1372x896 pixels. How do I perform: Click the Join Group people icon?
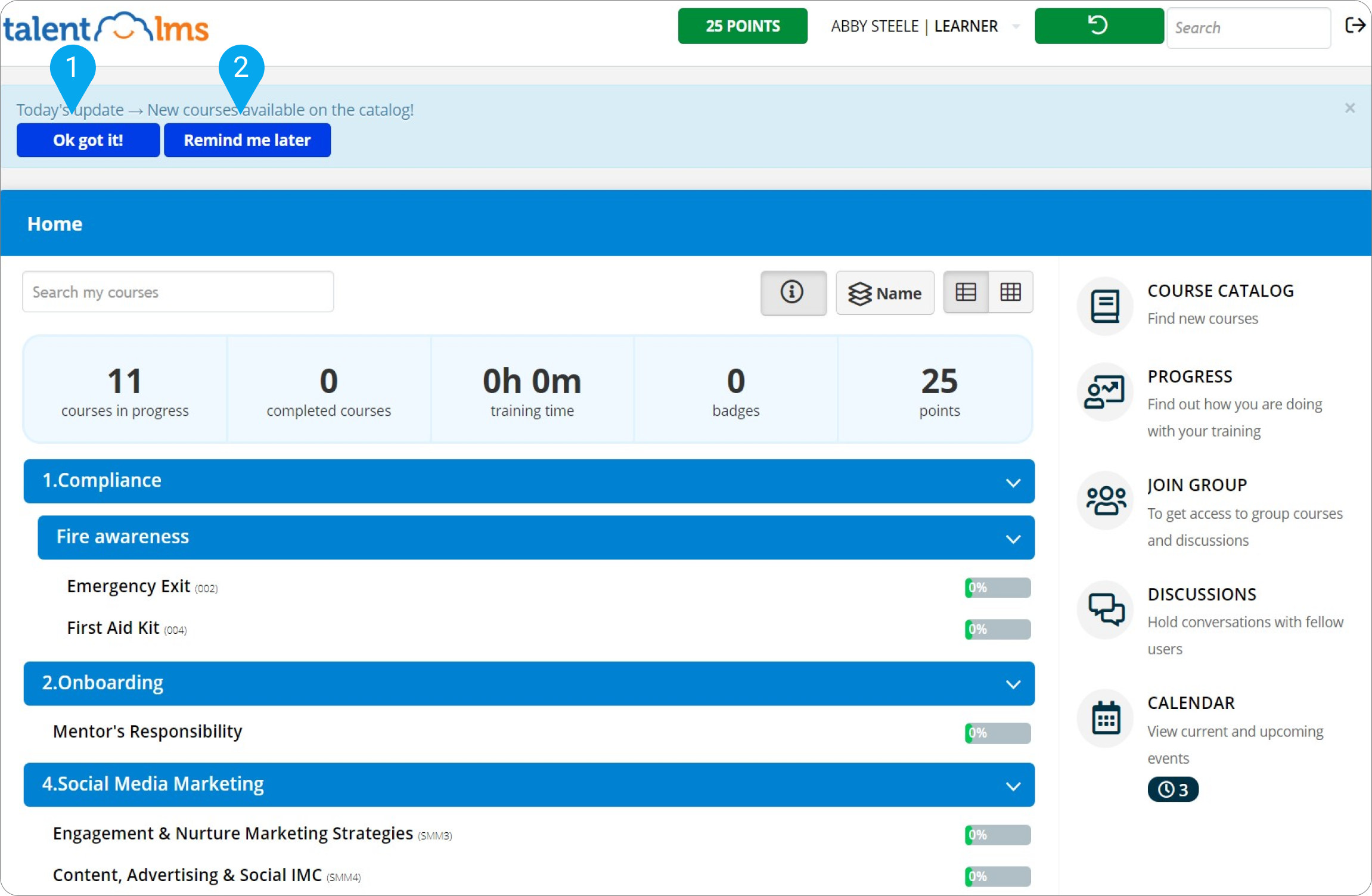point(1105,500)
